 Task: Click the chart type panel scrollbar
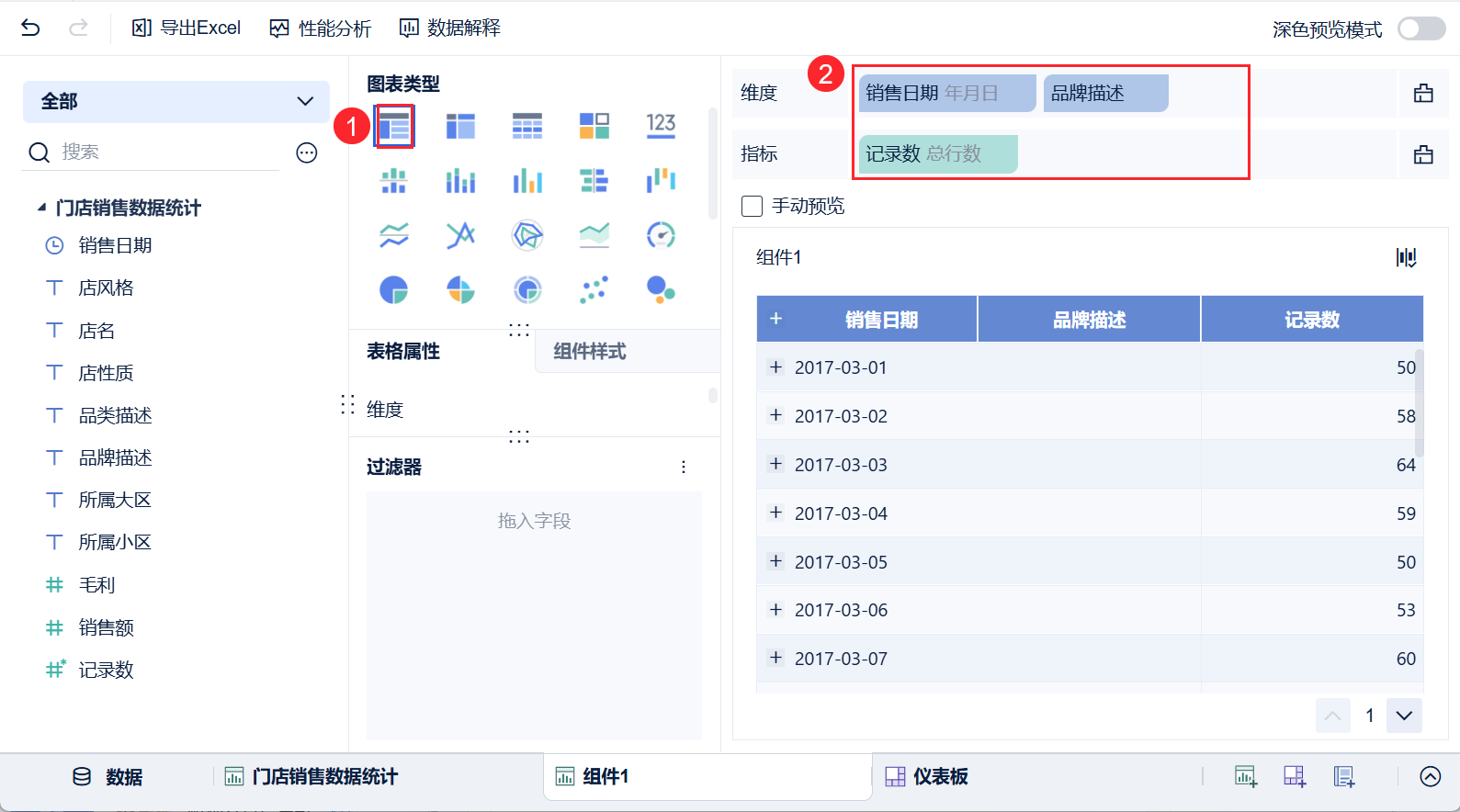tap(713, 164)
